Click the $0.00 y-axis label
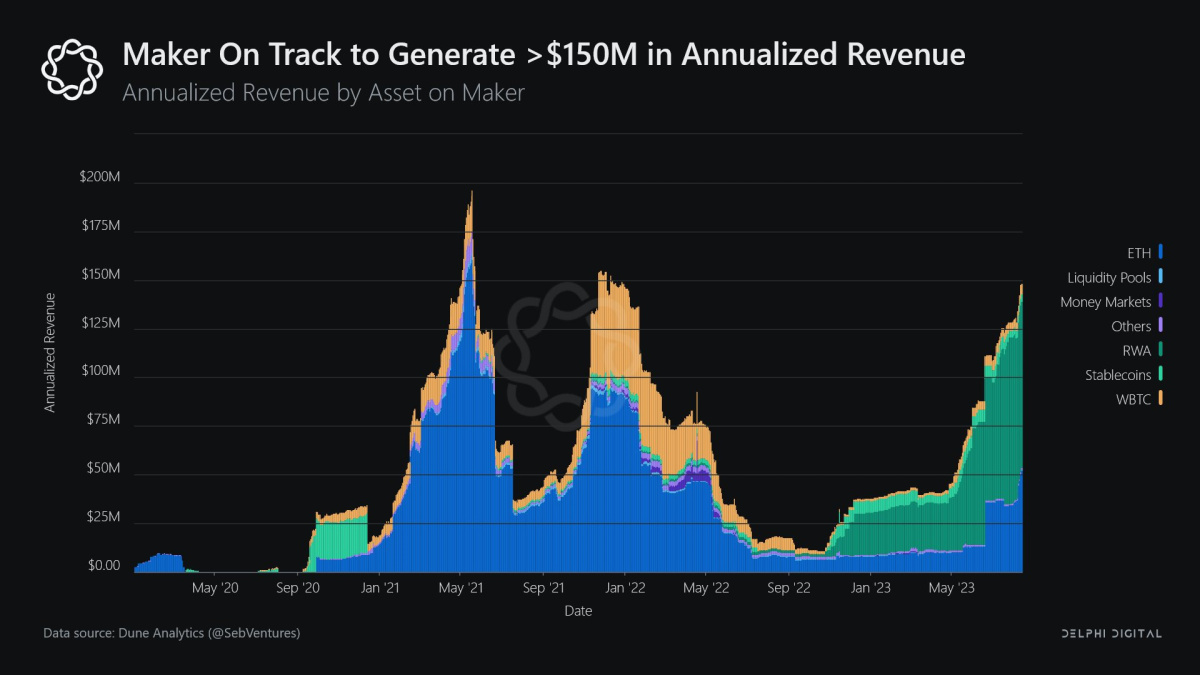The image size is (1200, 675). click(103, 565)
